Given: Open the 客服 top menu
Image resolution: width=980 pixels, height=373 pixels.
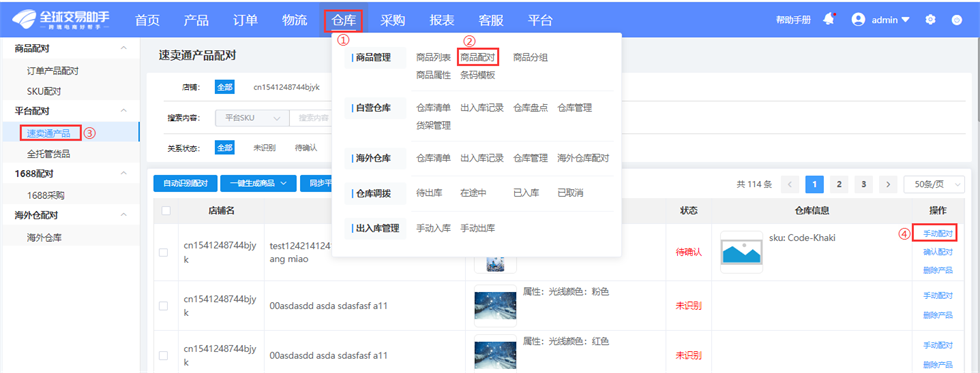Looking at the screenshot, I should click(491, 20).
